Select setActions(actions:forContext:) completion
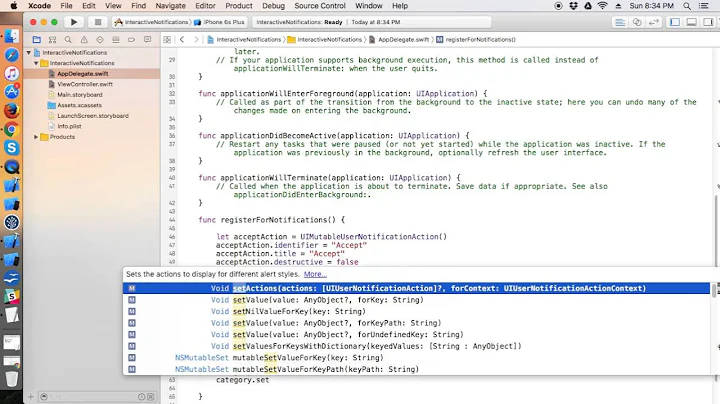Image resolution: width=720 pixels, height=404 pixels. coord(416,288)
